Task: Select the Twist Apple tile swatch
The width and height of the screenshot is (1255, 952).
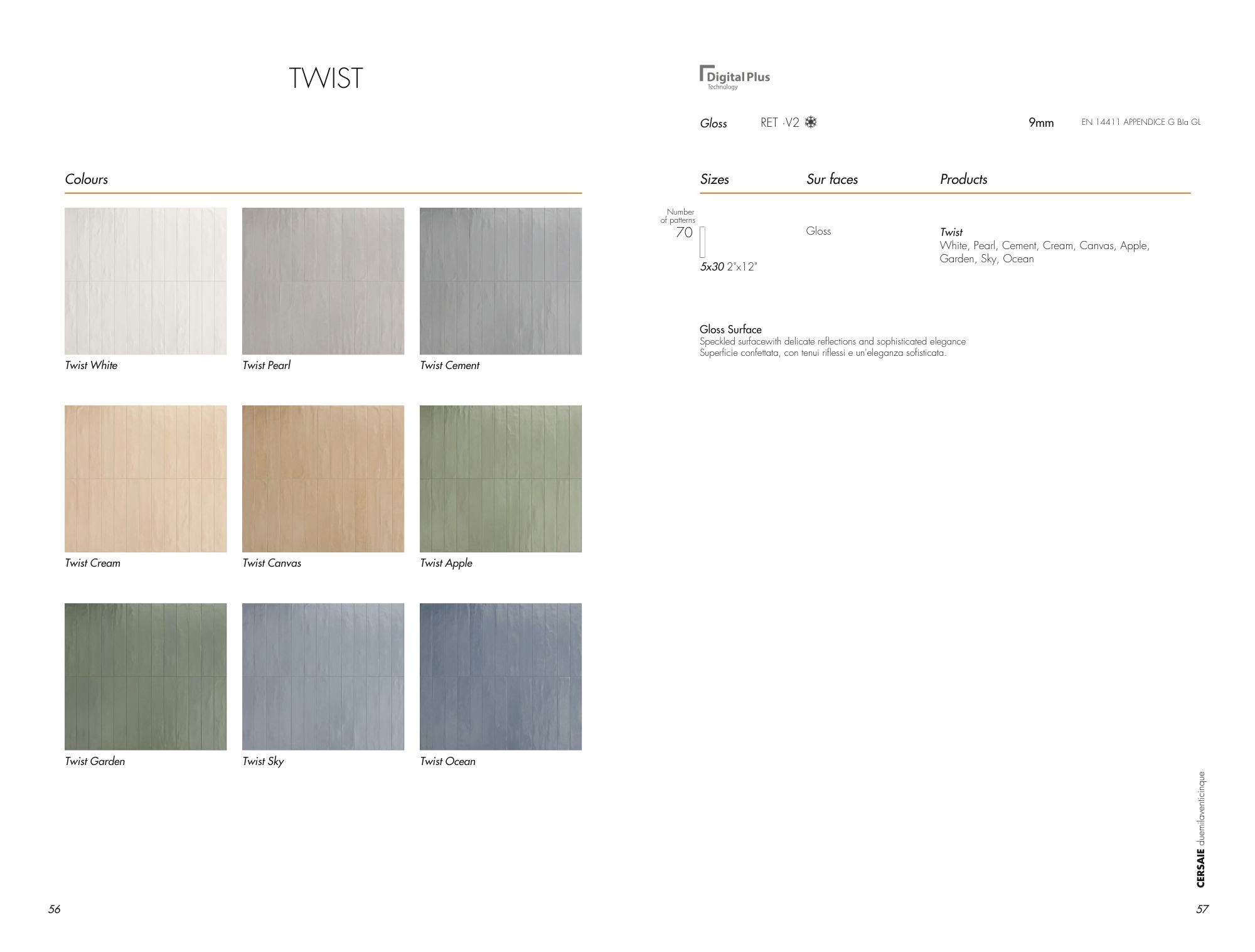Action: pos(501,479)
